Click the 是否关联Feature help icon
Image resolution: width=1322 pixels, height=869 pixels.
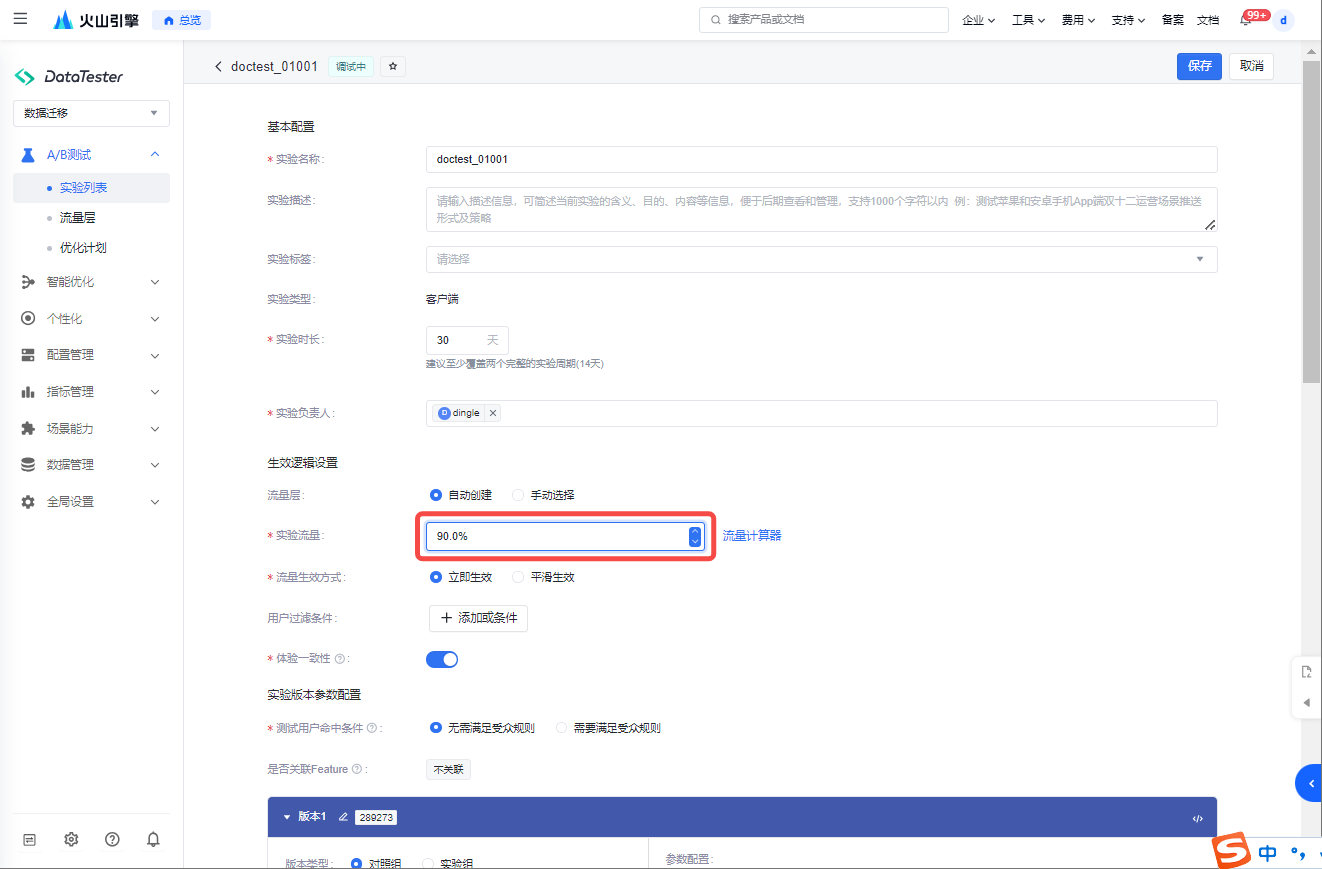coord(357,769)
